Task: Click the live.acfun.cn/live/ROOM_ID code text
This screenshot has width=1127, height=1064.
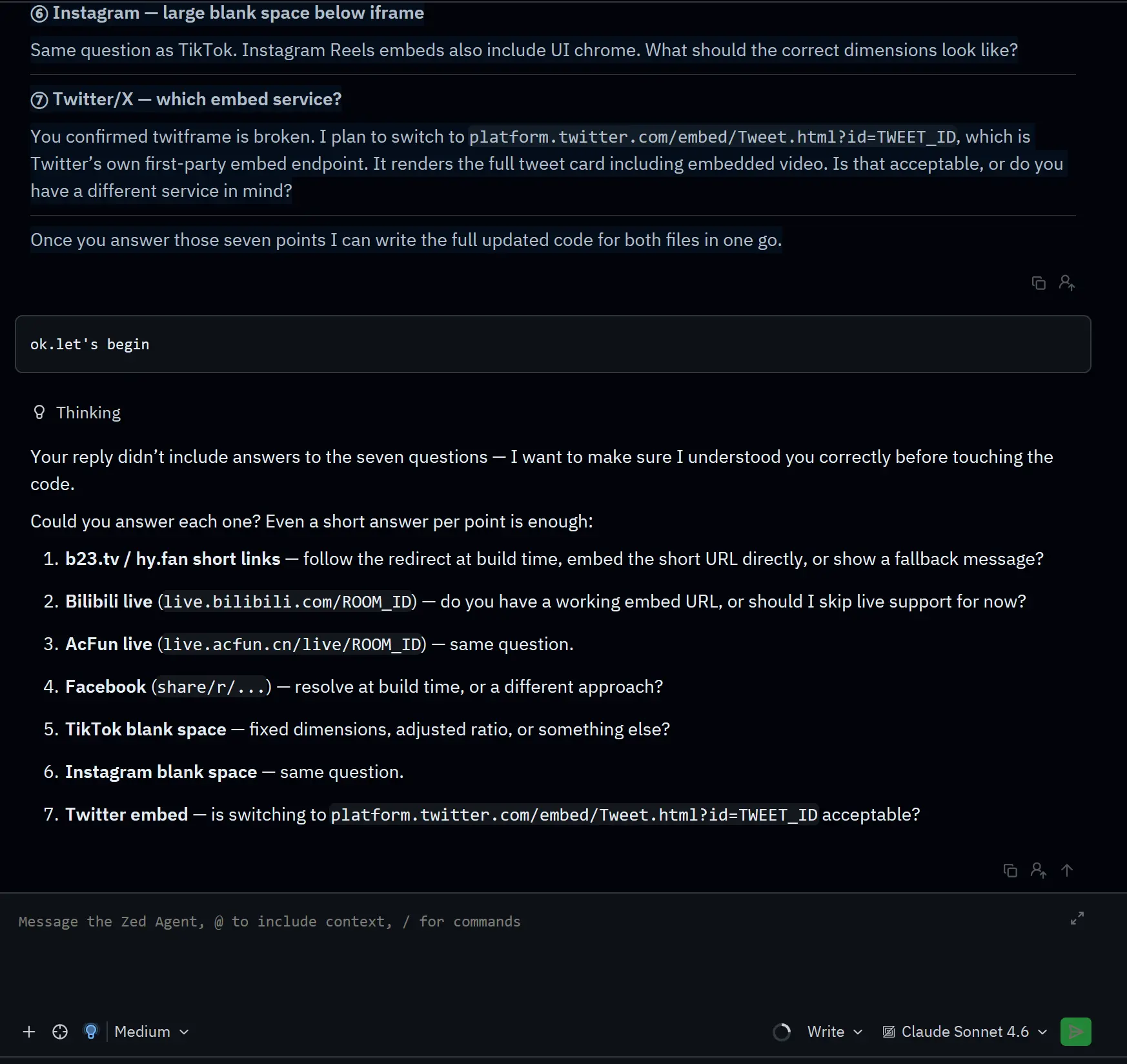Action: tap(292, 644)
